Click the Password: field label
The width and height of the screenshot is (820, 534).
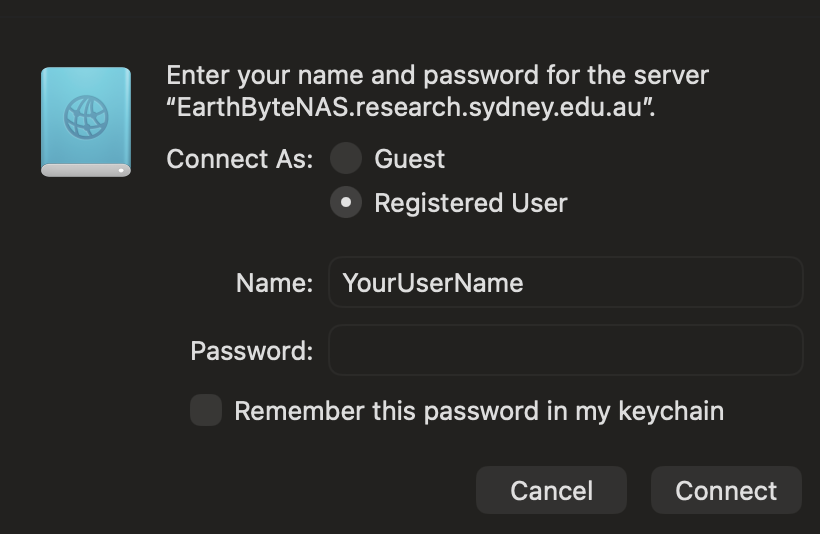(x=251, y=351)
